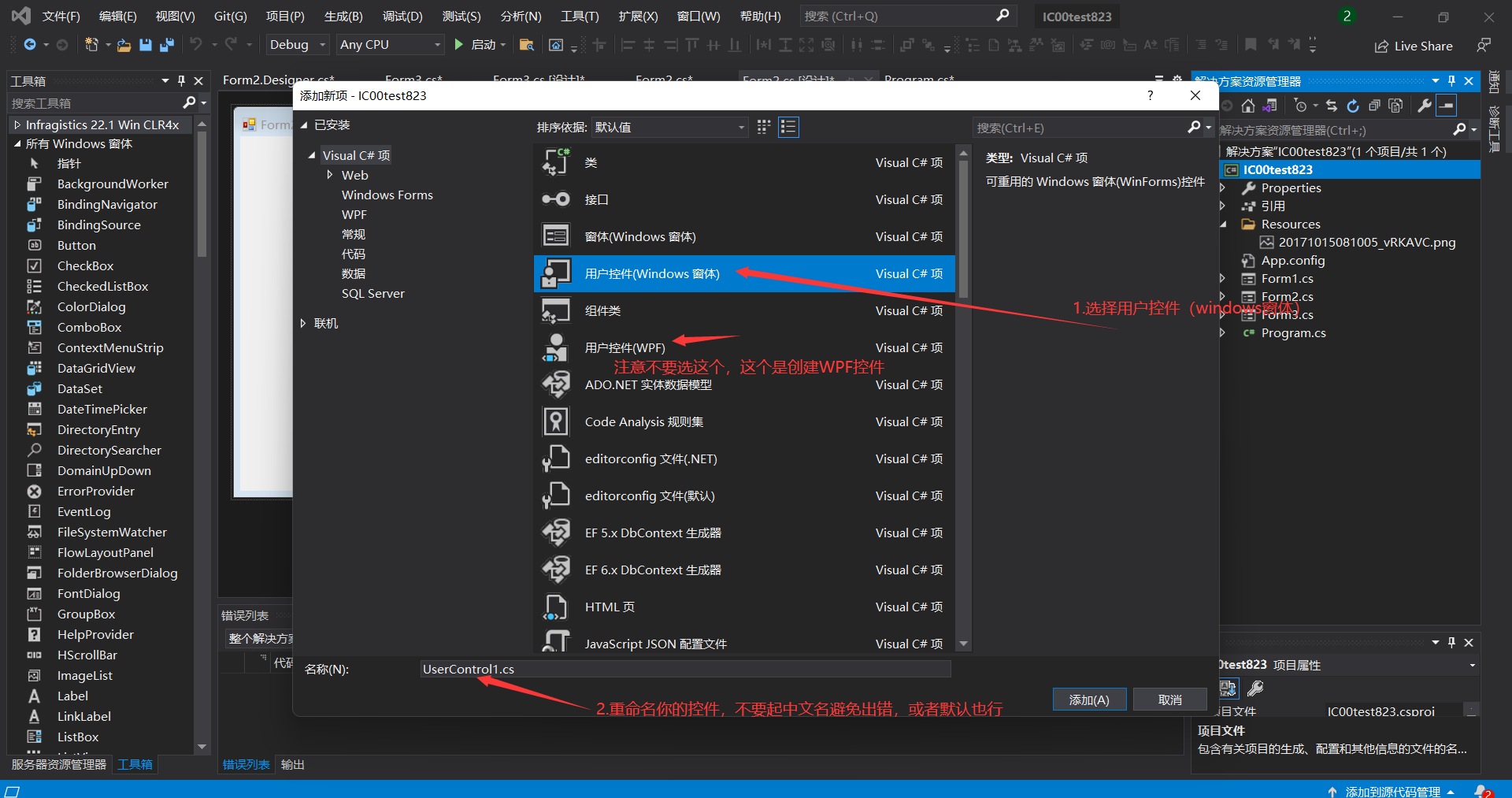Click the ADO.NET 实体数据模型 template icon
The width and height of the screenshot is (1512, 798).
[x=556, y=384]
